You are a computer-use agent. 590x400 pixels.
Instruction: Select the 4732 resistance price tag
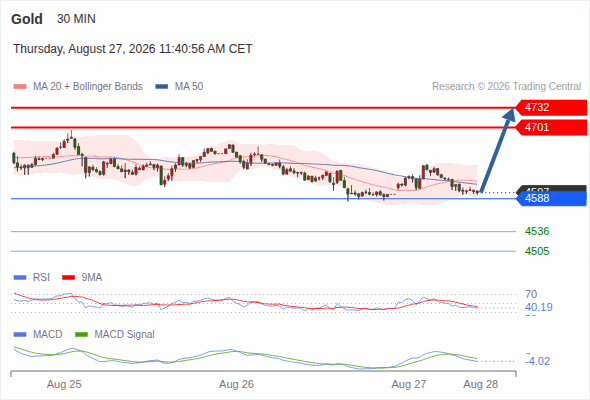551,107
